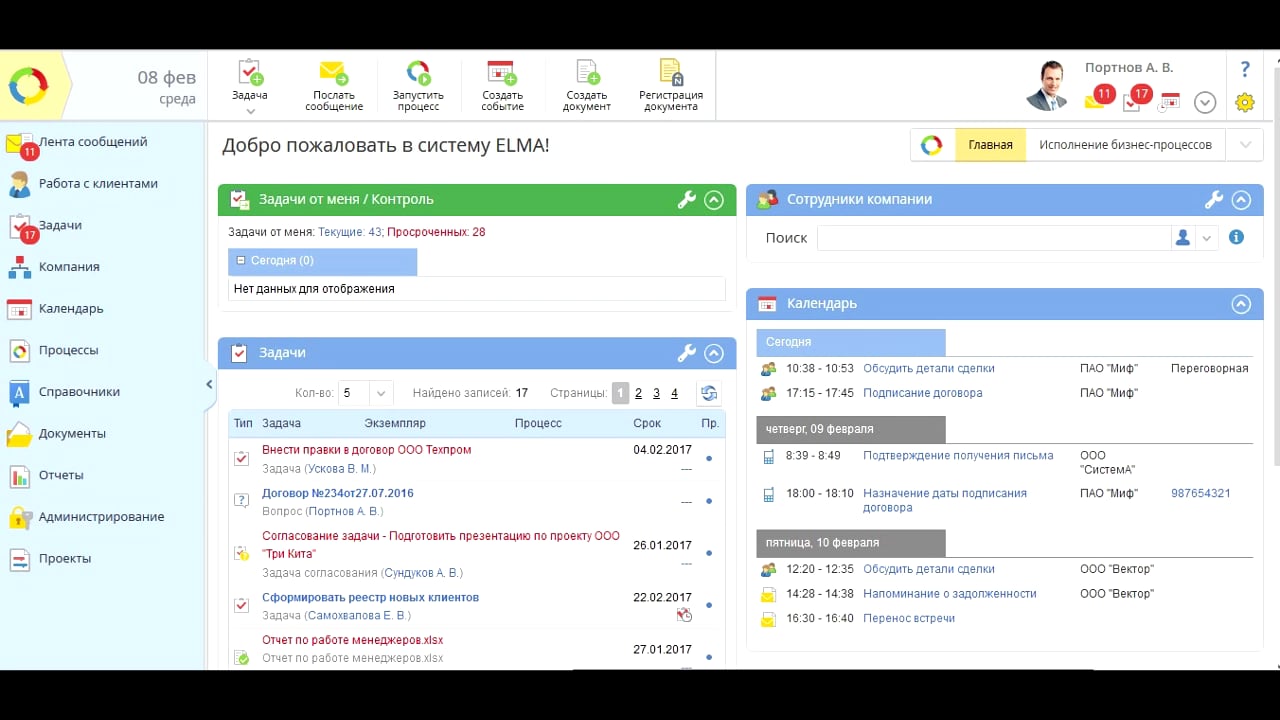The image size is (1280, 720).
Task: Collapse the Задачи portlet
Action: 714,353
